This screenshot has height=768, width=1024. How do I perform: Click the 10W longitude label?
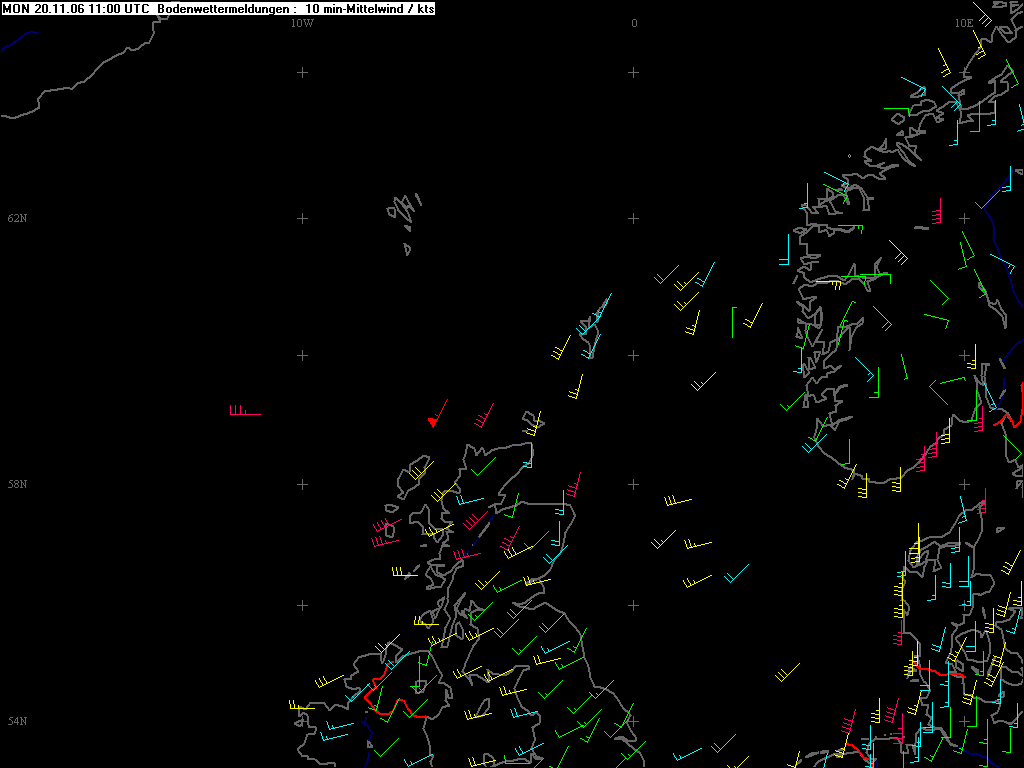[x=302, y=23]
